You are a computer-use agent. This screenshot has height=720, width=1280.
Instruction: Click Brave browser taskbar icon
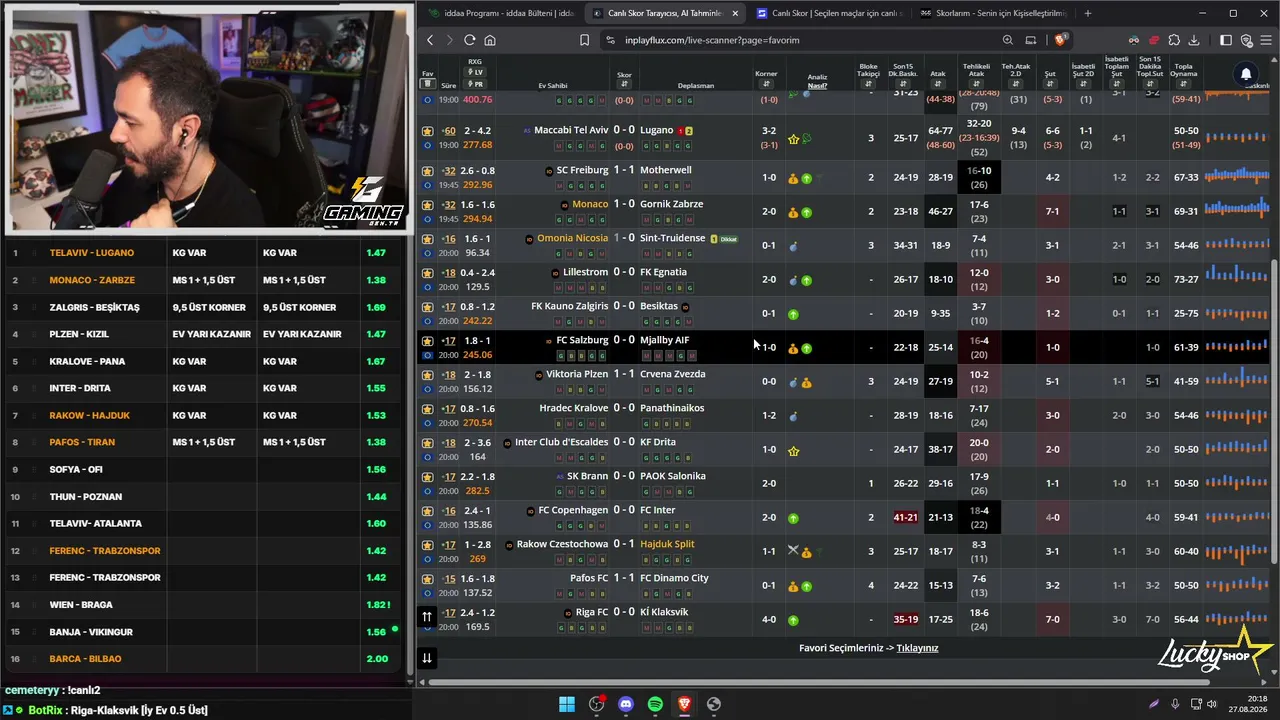684,704
